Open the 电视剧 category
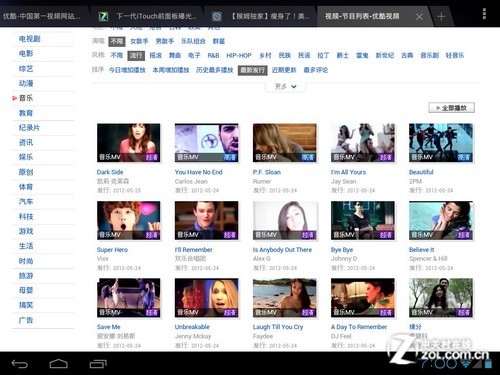Screen dimensions: 500x375 (30, 39)
